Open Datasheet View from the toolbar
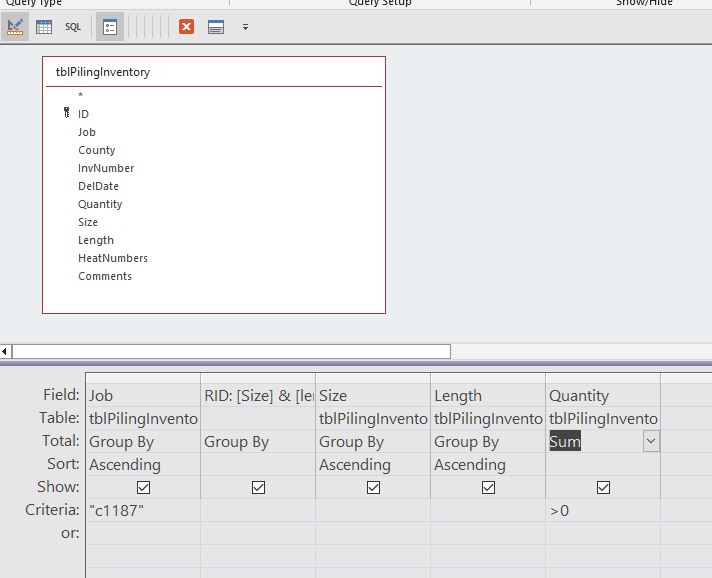Screen dimensions: 712x578 click(x=44, y=27)
